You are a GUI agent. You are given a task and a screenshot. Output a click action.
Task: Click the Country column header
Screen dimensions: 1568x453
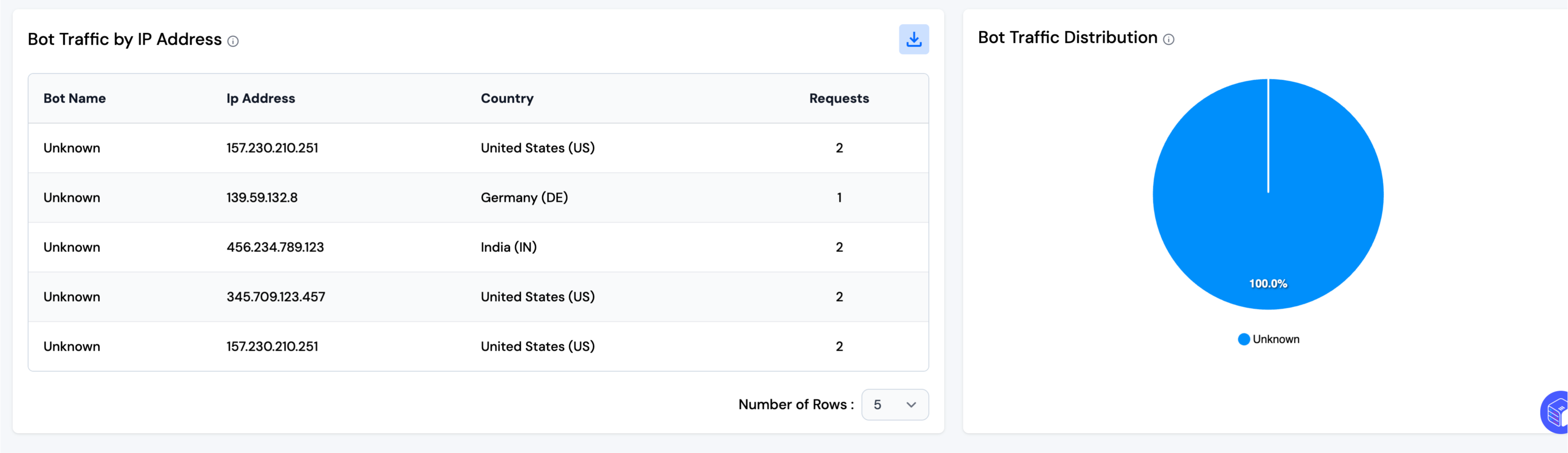[x=506, y=99]
